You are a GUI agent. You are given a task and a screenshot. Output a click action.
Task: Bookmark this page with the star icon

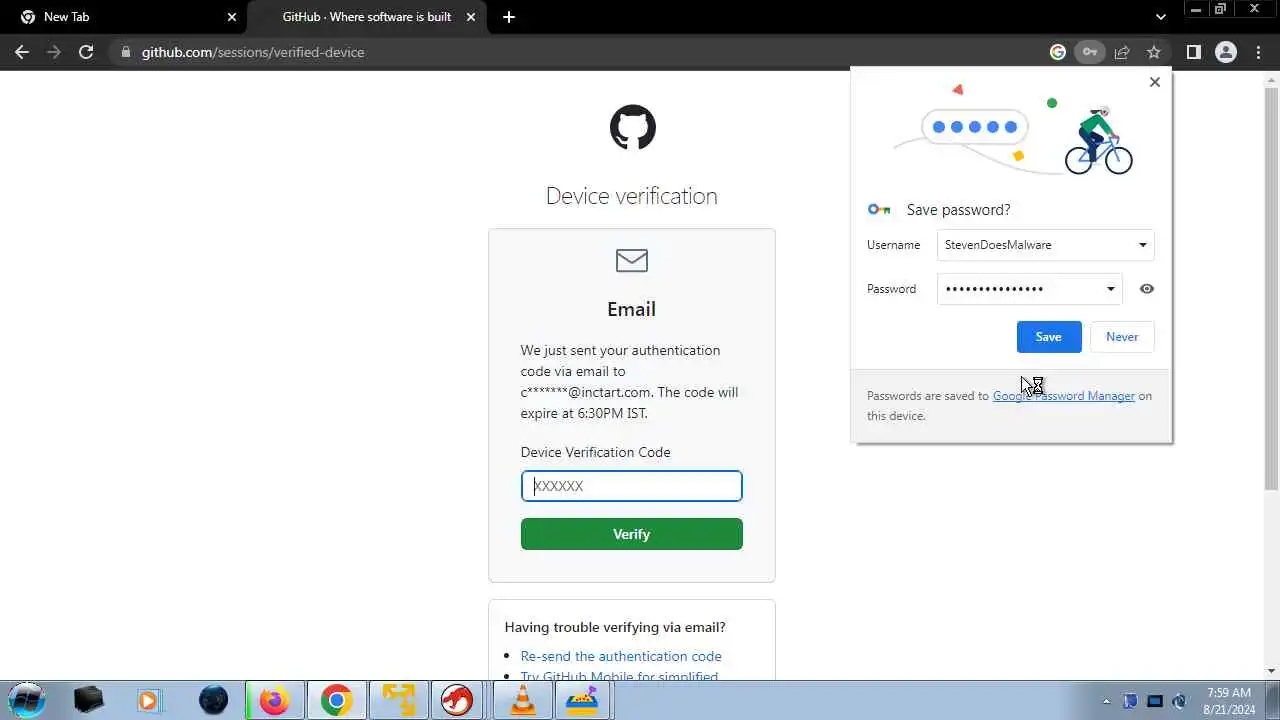1154,52
